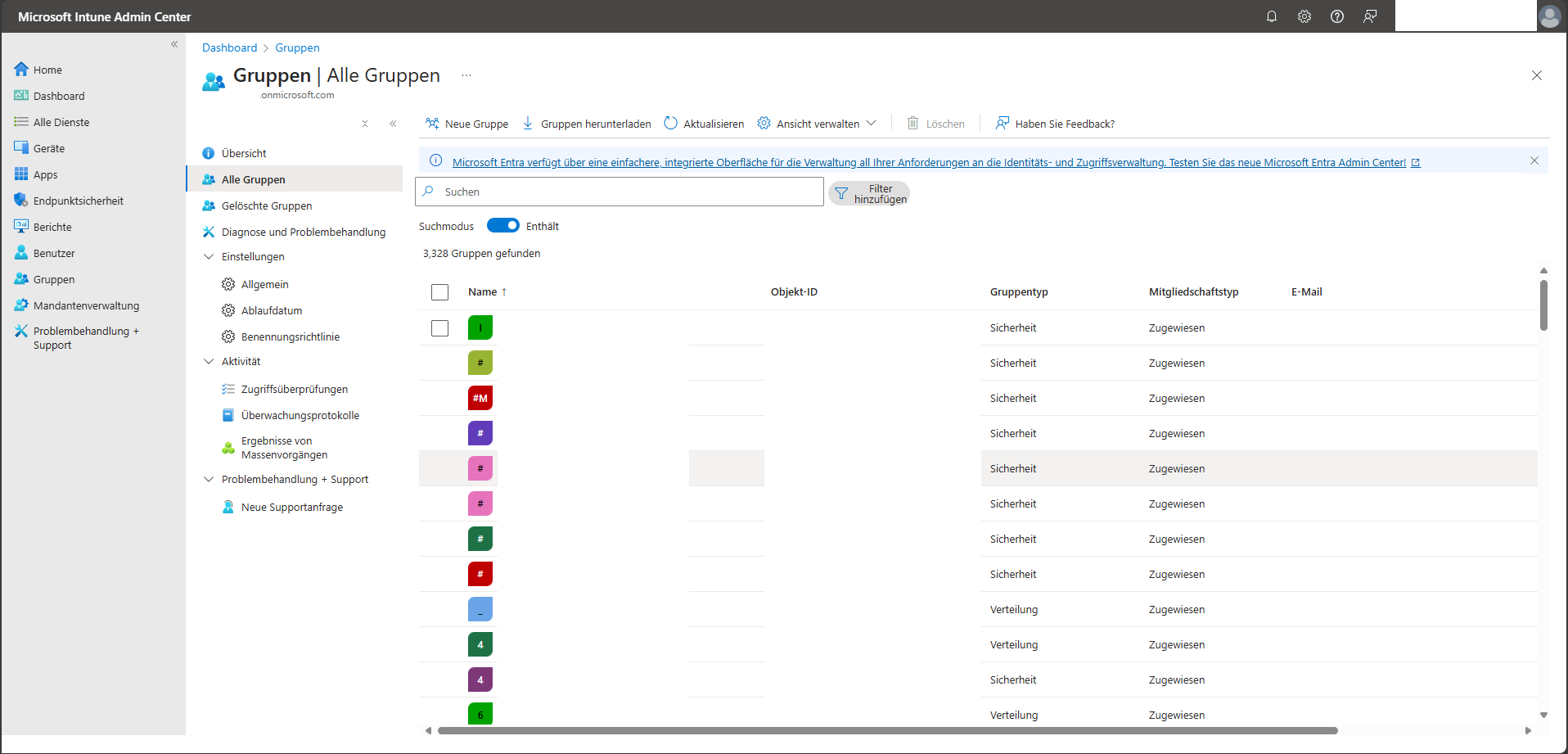Open notifications bell icon

coord(1272,16)
